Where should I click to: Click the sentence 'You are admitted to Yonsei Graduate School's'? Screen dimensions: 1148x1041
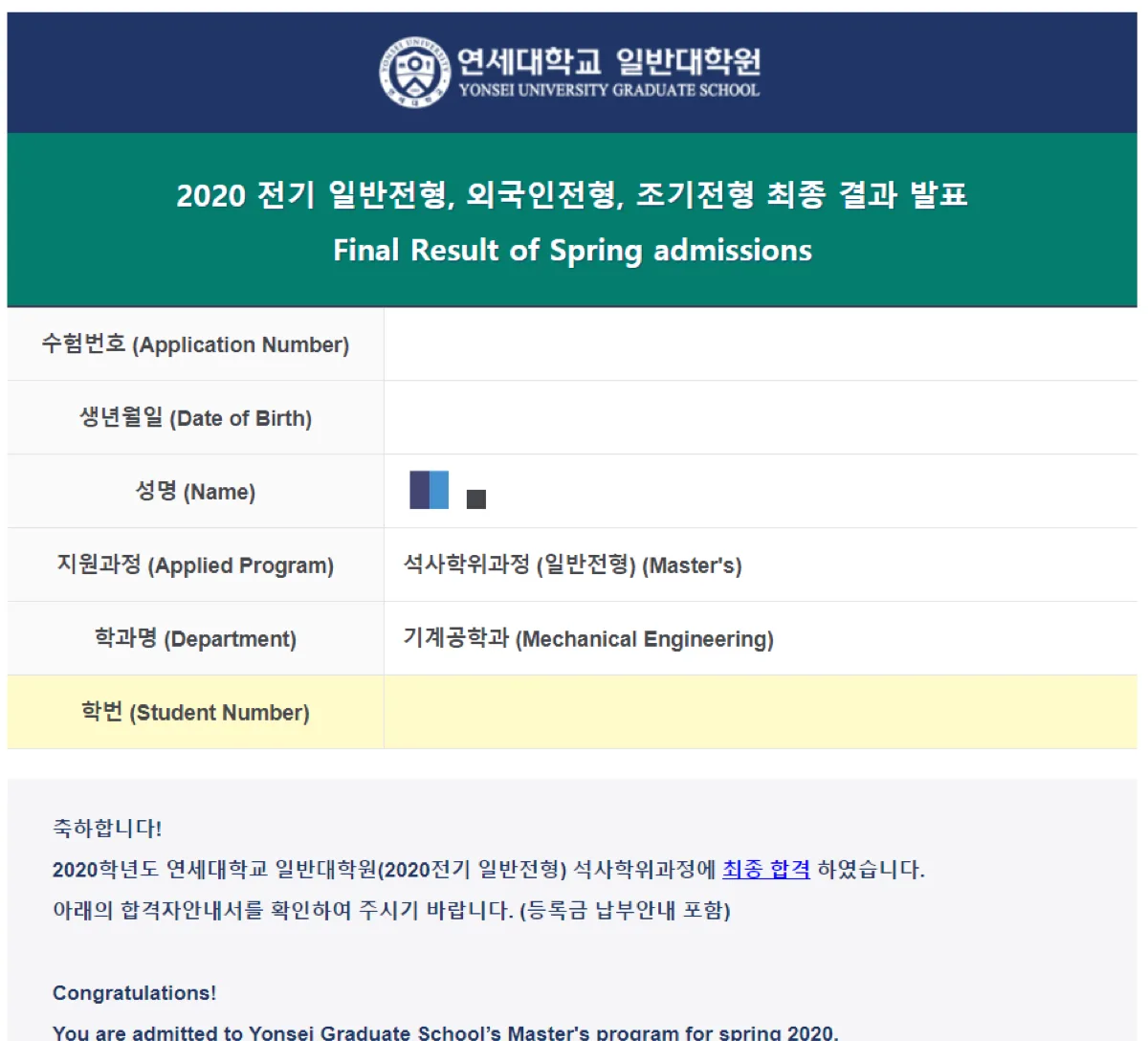(446, 1031)
